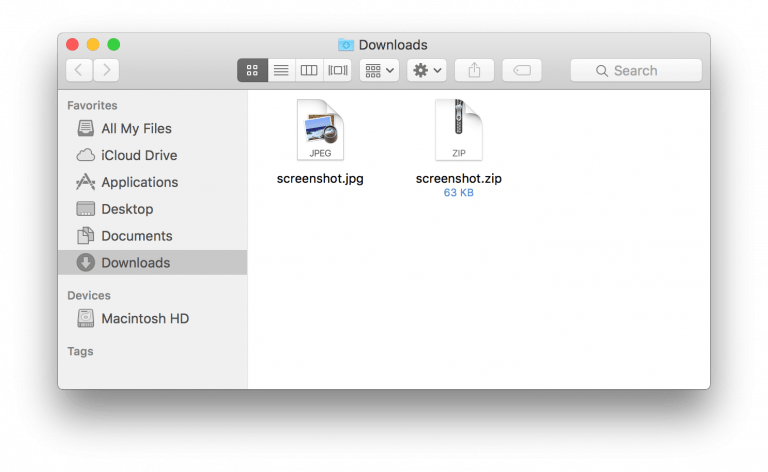The height and width of the screenshot is (472, 768).
Task: Open the item arrangement dropdown
Action: coord(380,71)
